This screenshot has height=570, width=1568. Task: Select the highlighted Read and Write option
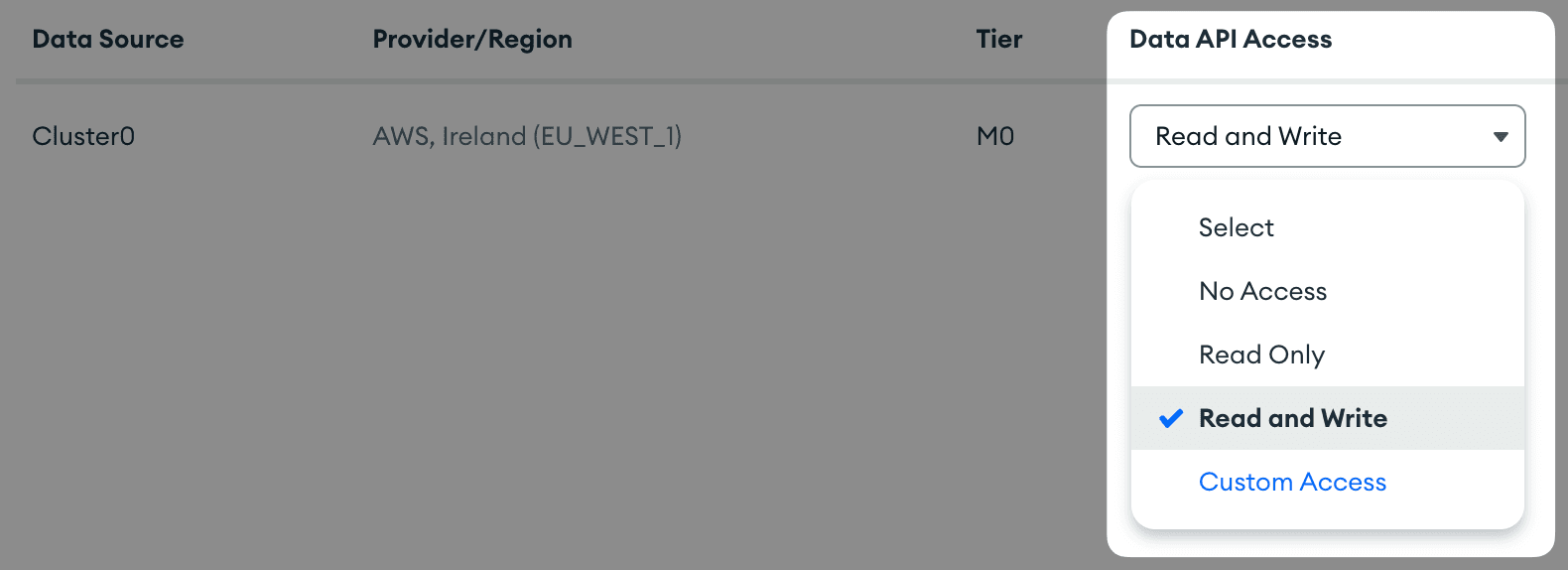tap(1292, 418)
